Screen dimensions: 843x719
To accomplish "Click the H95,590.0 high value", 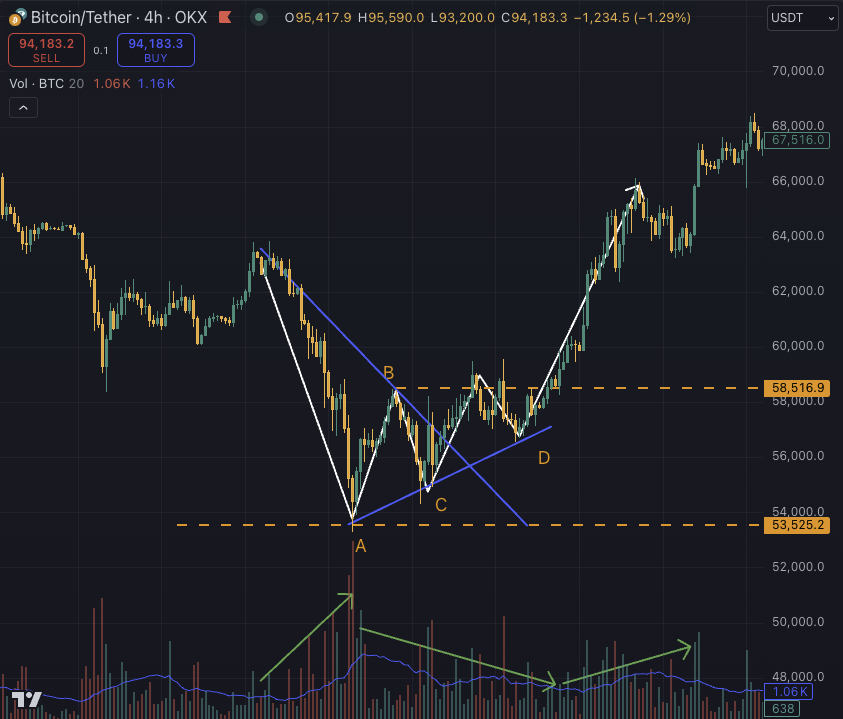I will click(391, 18).
